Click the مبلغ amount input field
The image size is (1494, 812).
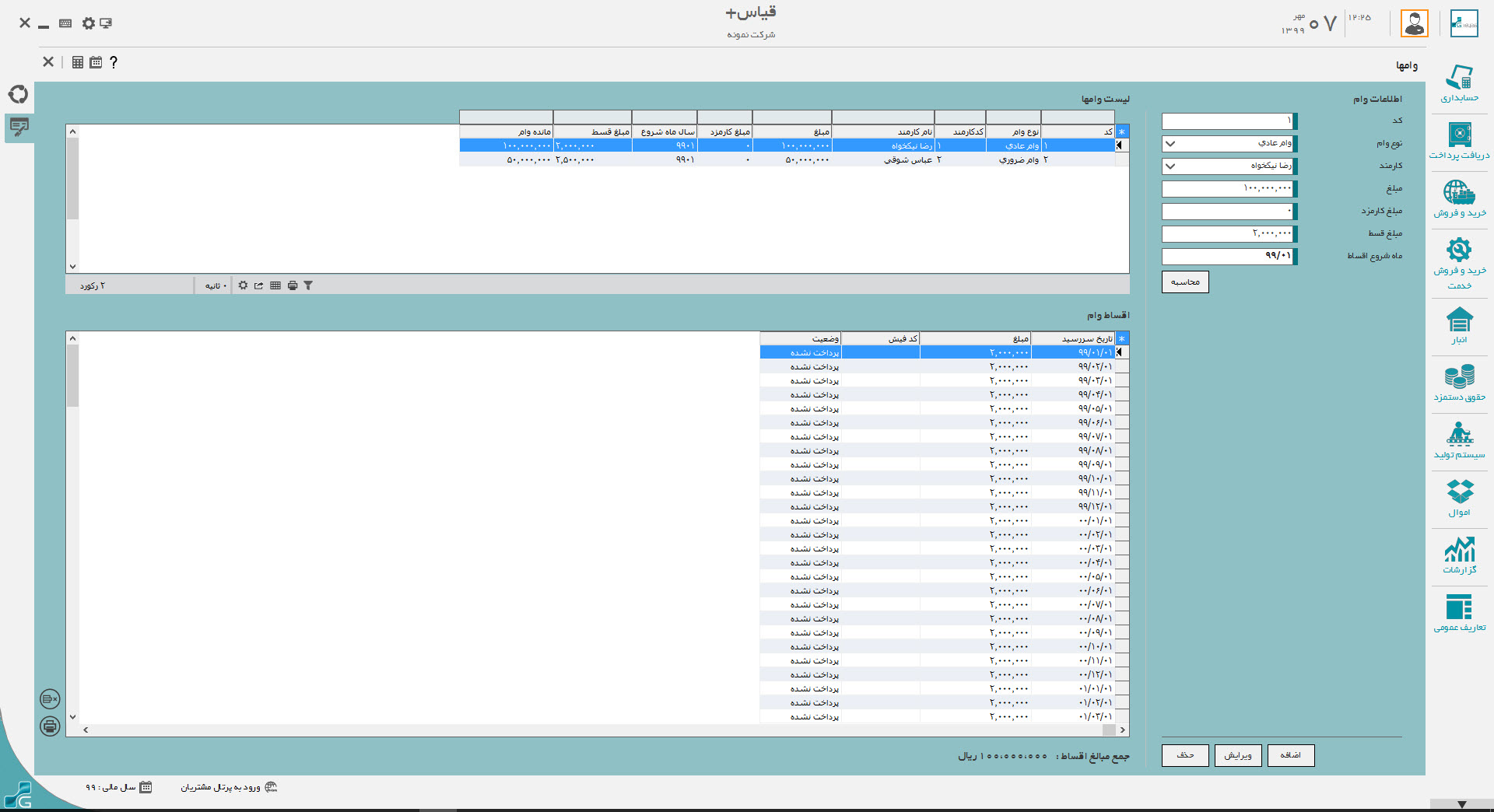tap(1228, 189)
